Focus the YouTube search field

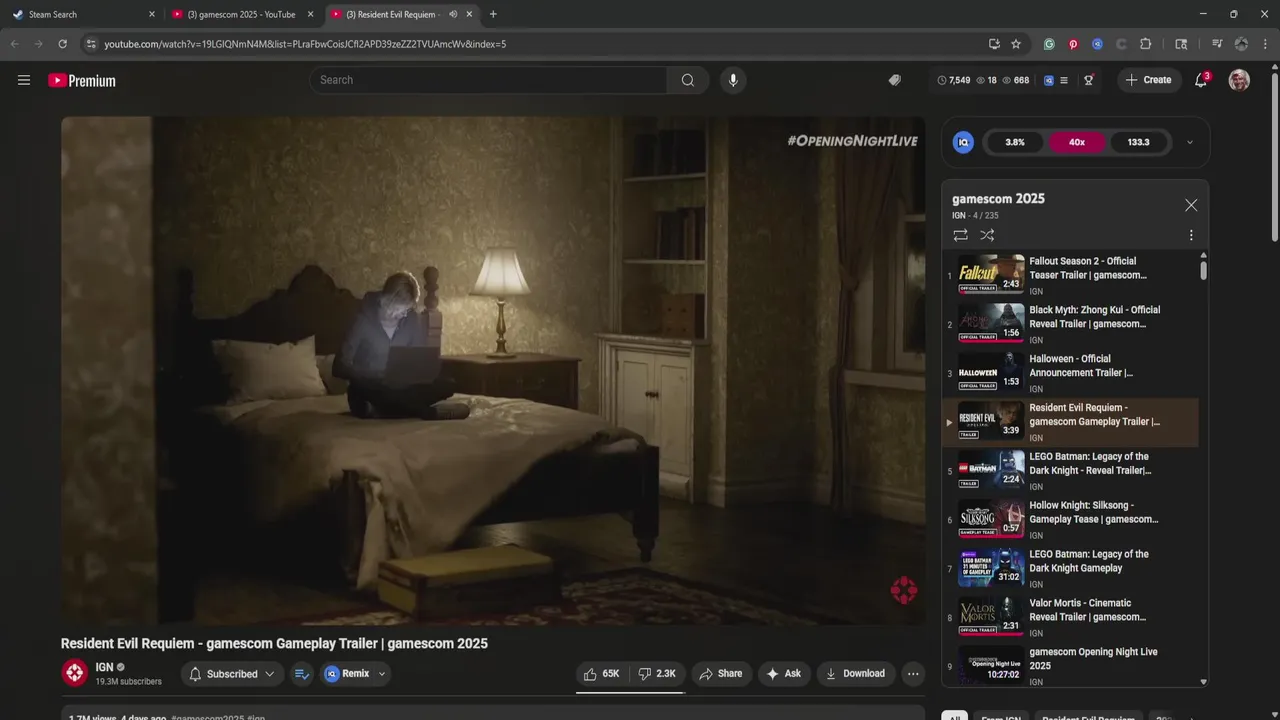click(x=489, y=80)
